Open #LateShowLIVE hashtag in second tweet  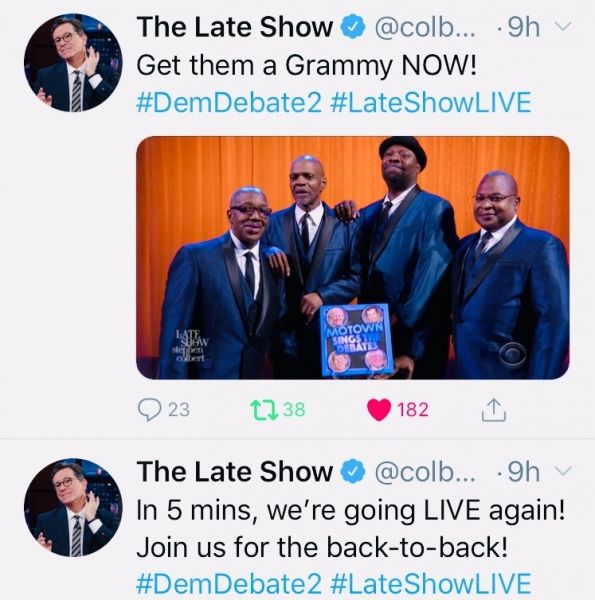(x=430, y=583)
